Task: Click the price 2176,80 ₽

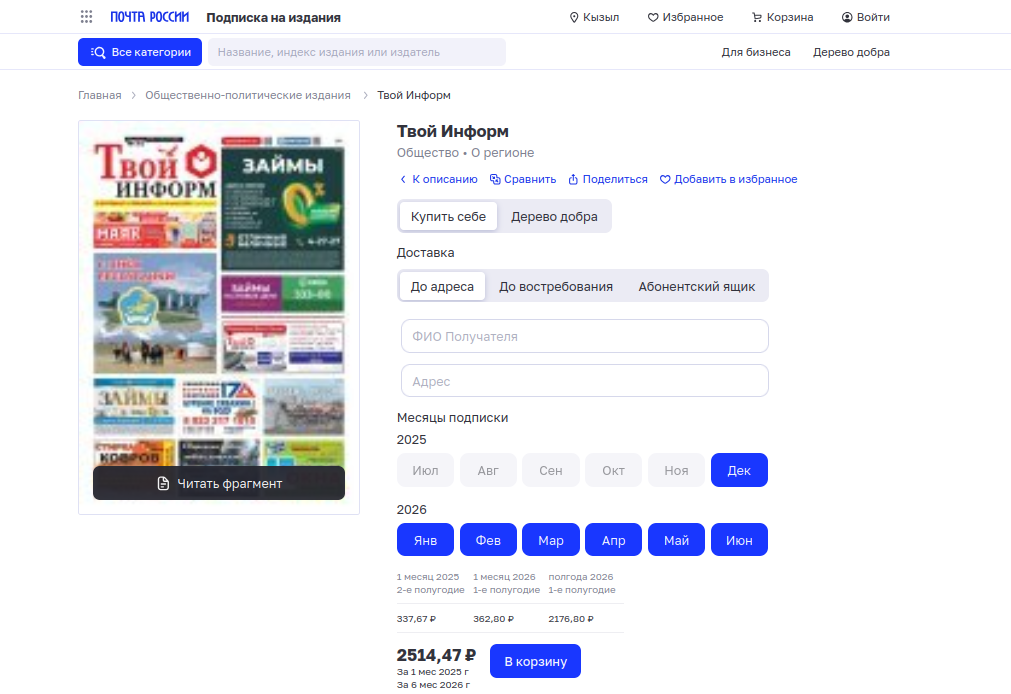Action: [571, 619]
